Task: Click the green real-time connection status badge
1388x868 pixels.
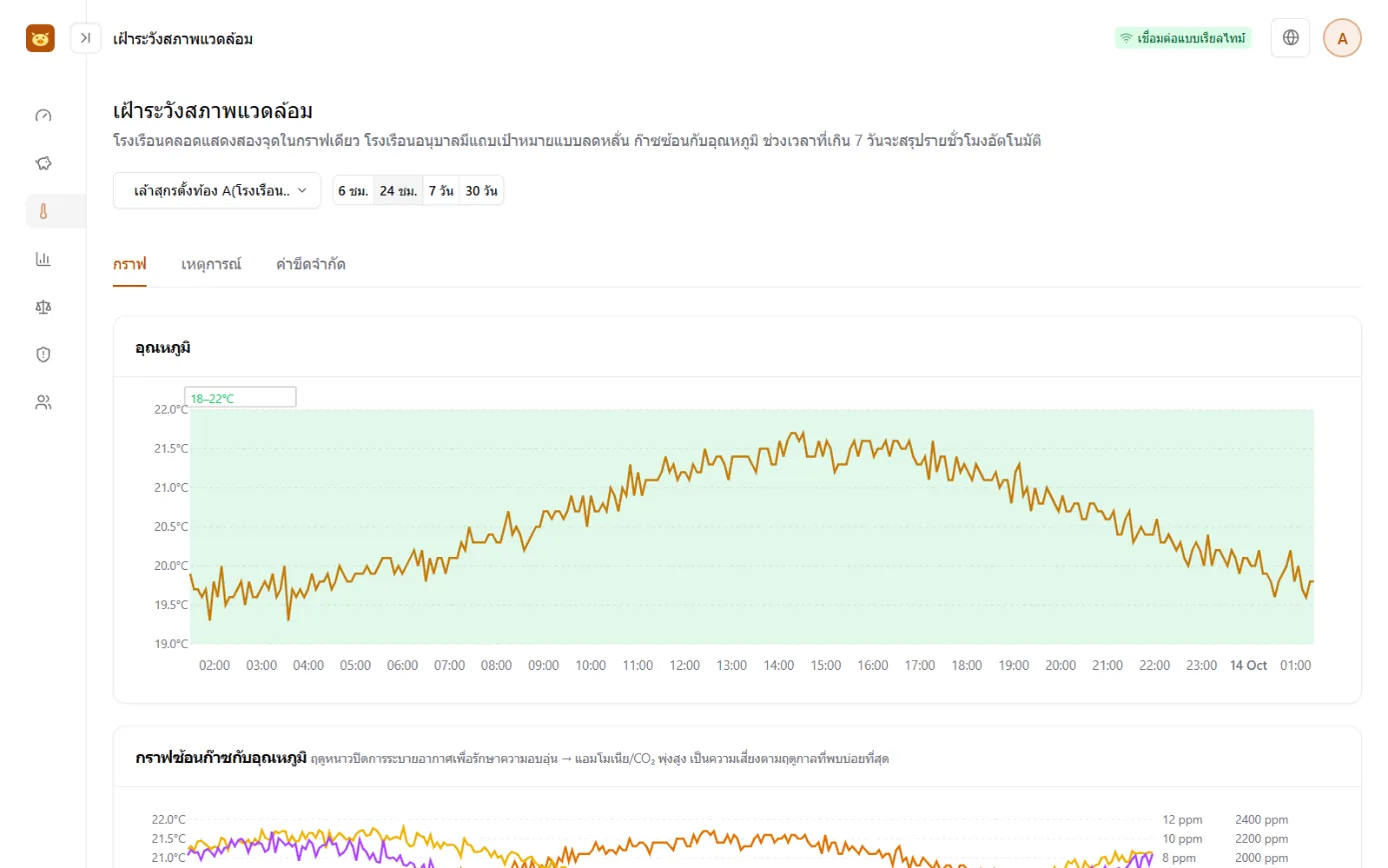Action: pos(1183,38)
